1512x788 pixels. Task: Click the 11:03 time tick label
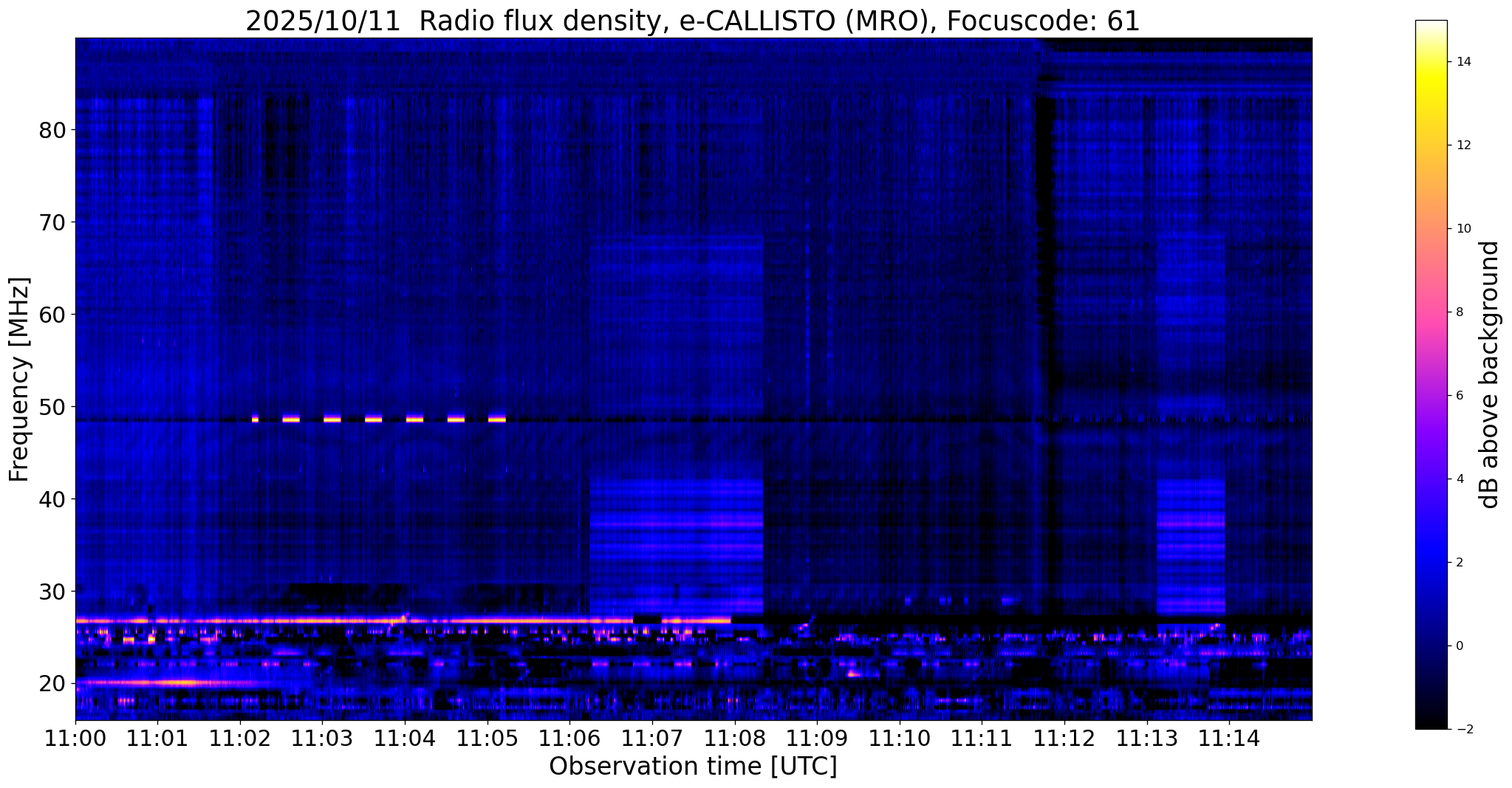tap(322, 739)
